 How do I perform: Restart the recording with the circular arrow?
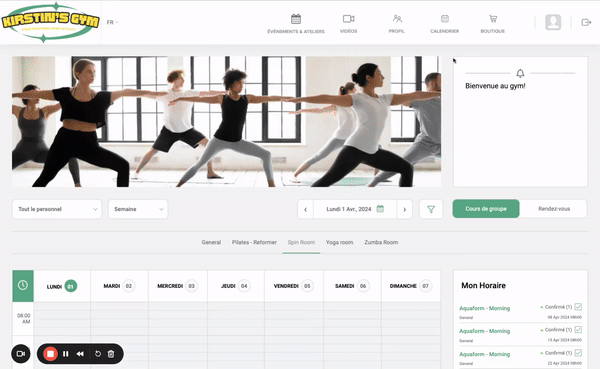click(98, 354)
